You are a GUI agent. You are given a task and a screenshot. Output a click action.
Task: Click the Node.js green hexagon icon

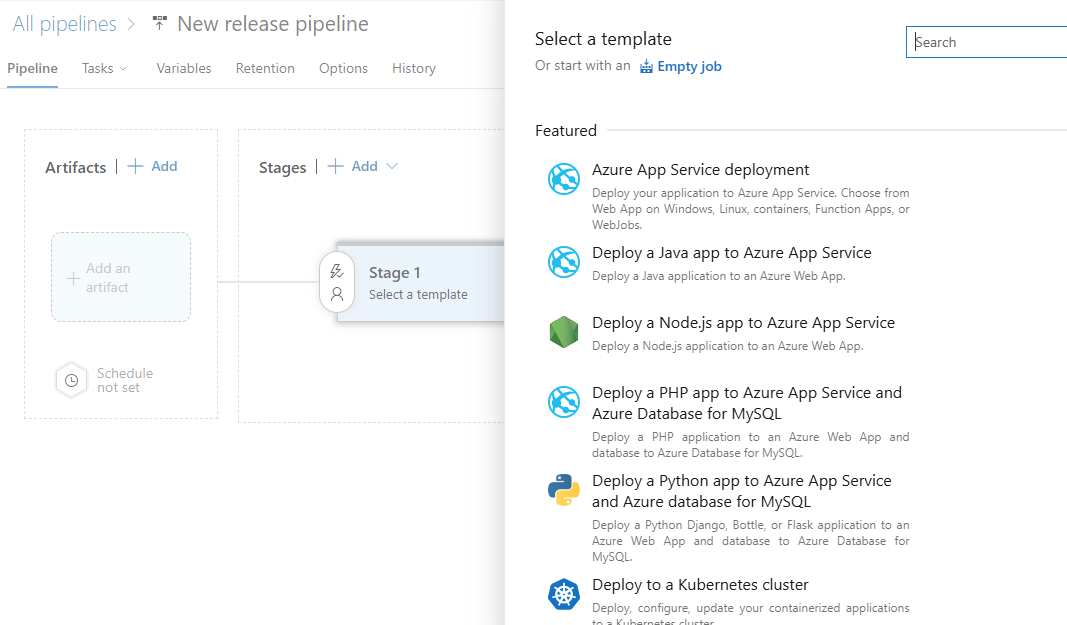[564, 332]
